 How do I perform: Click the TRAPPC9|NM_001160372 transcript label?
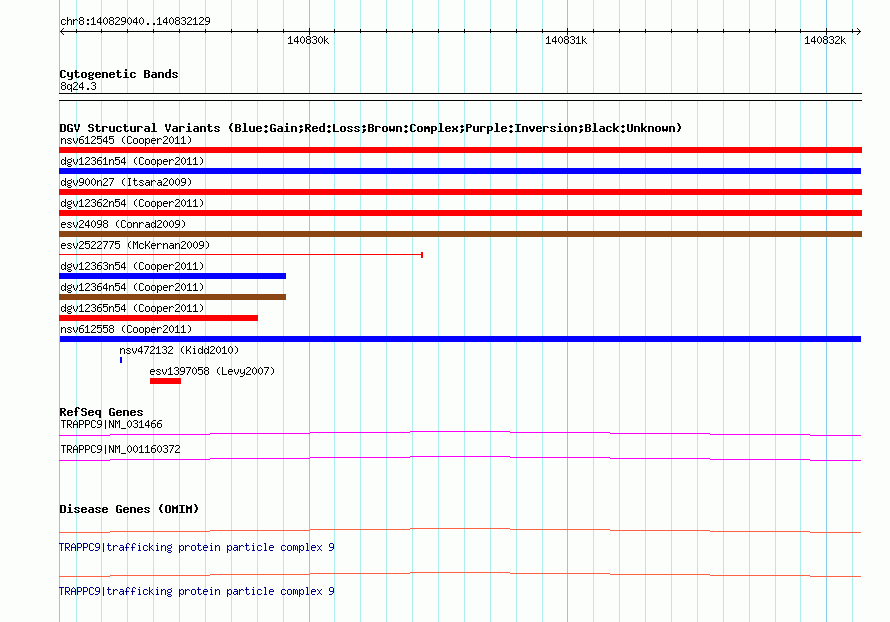[120, 449]
